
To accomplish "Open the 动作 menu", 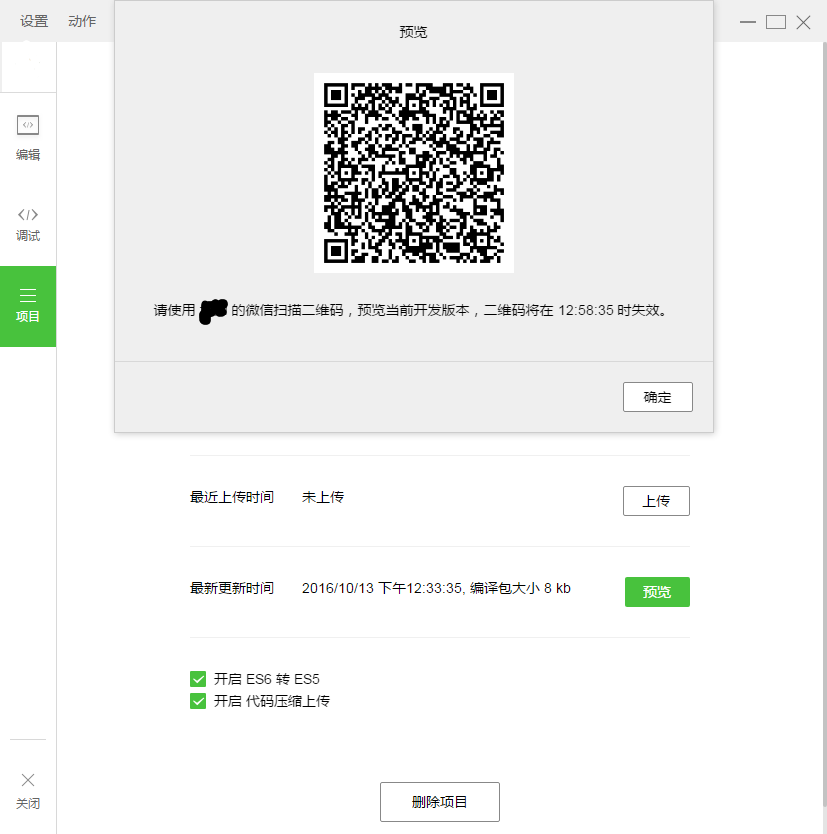I will tap(82, 21).
